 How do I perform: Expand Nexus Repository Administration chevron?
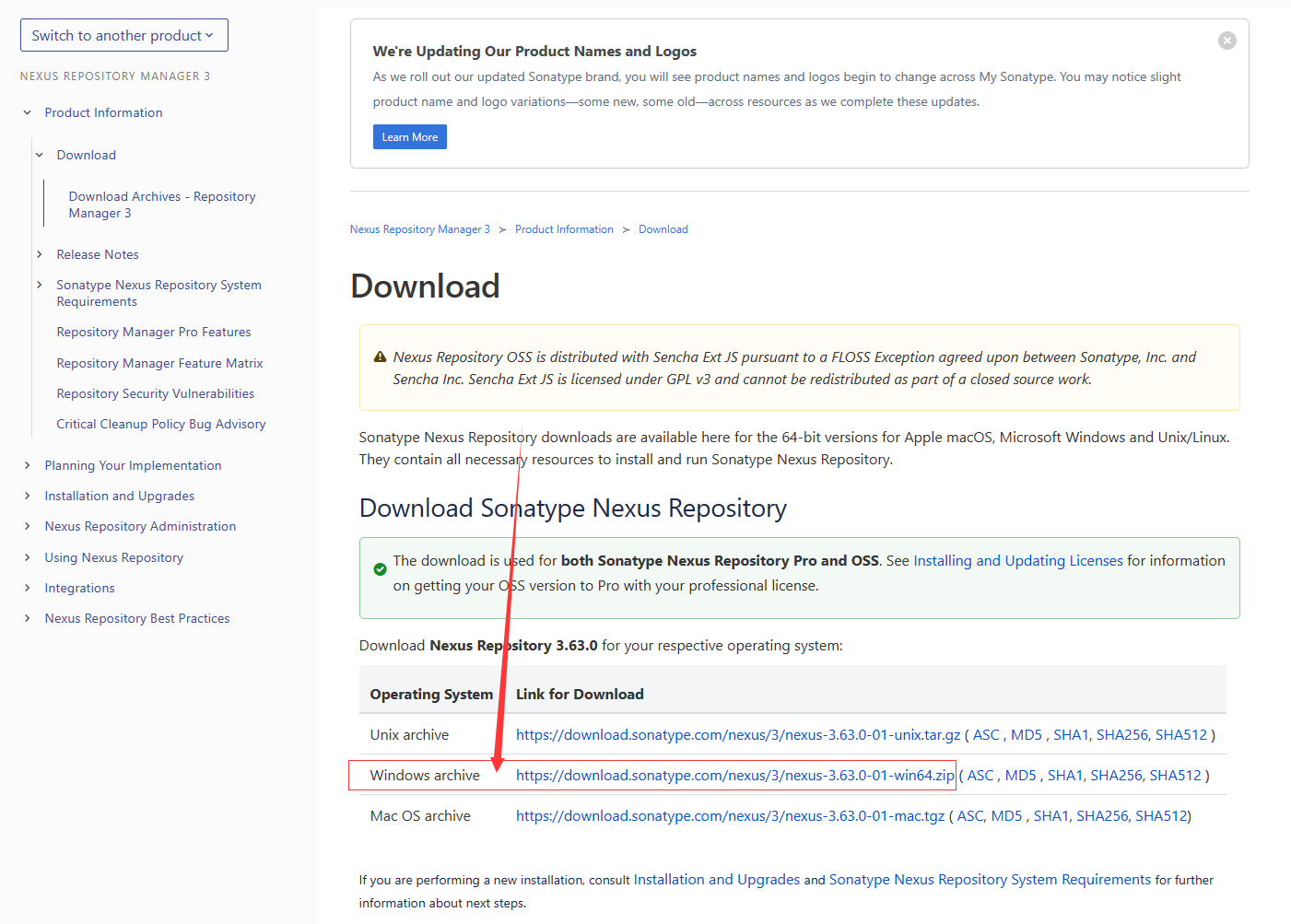coord(28,526)
